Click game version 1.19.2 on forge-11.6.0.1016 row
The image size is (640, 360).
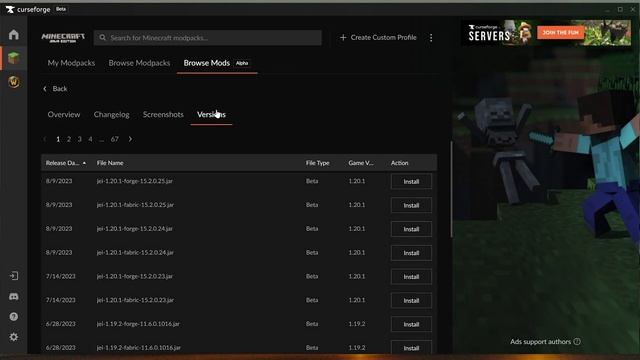[x=357, y=324]
